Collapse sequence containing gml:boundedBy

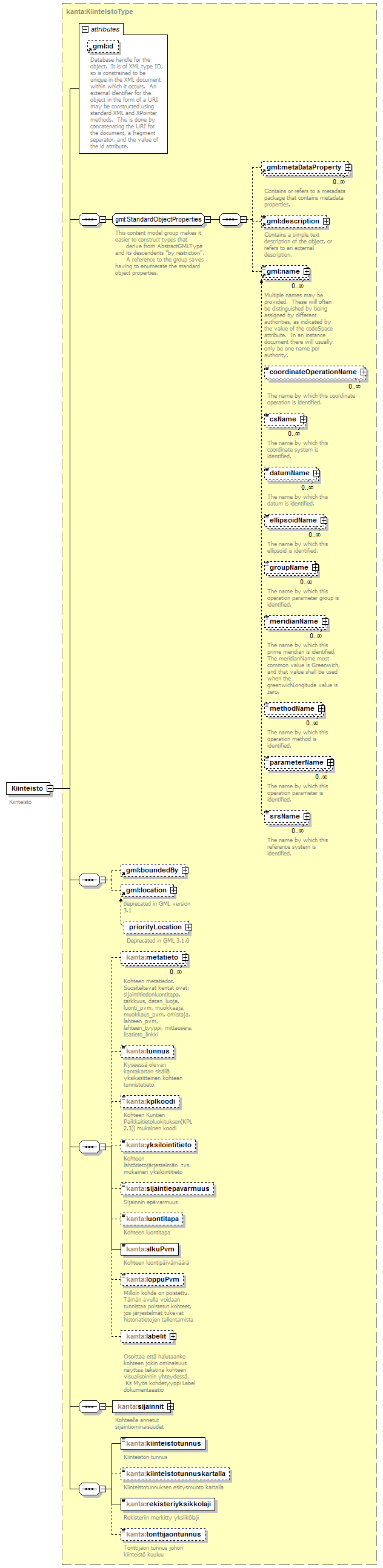pos(103,880)
